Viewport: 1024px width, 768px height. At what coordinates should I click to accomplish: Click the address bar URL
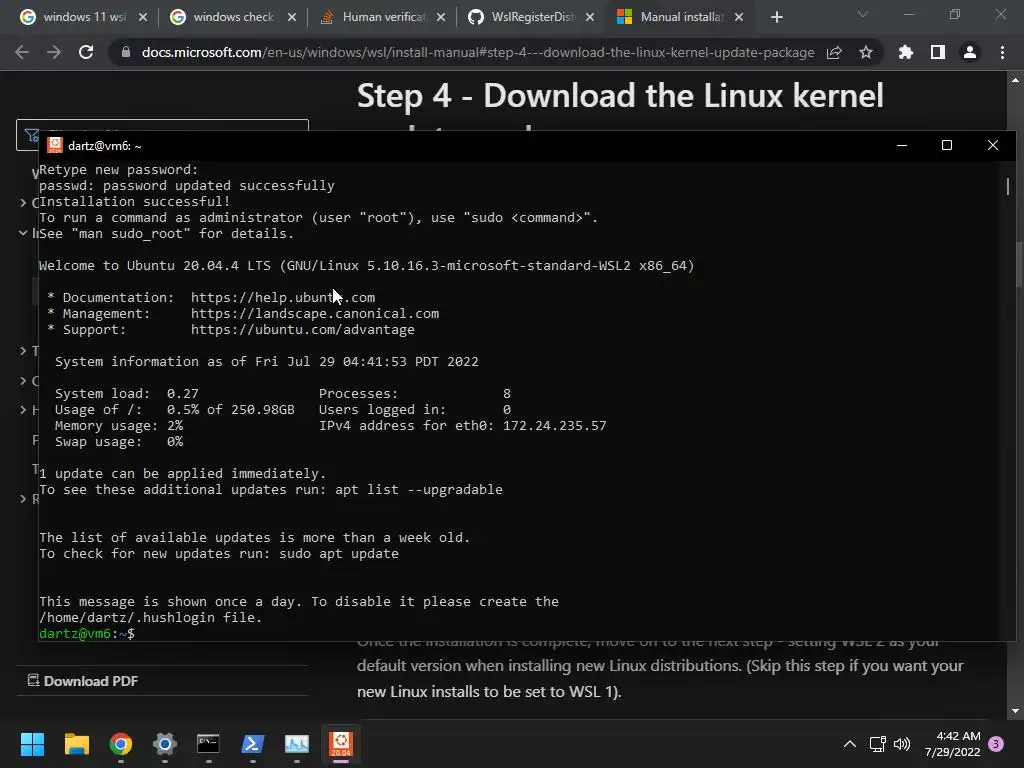[x=477, y=52]
